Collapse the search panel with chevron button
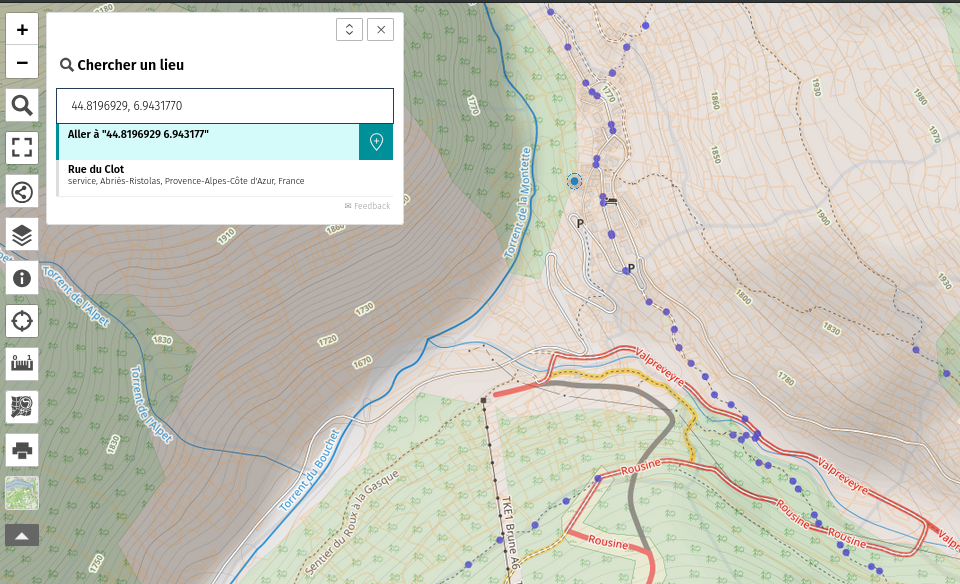Image resolution: width=960 pixels, height=584 pixels. (348, 30)
